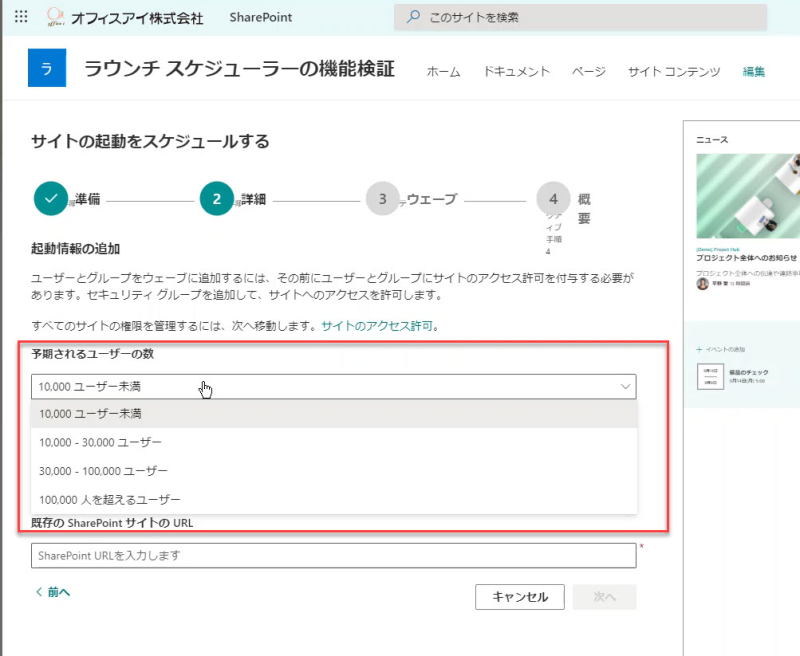Collapse the 予期されるユーザーの数 dropdown chevron
Viewport: 800px width, 656px height.
[626, 387]
